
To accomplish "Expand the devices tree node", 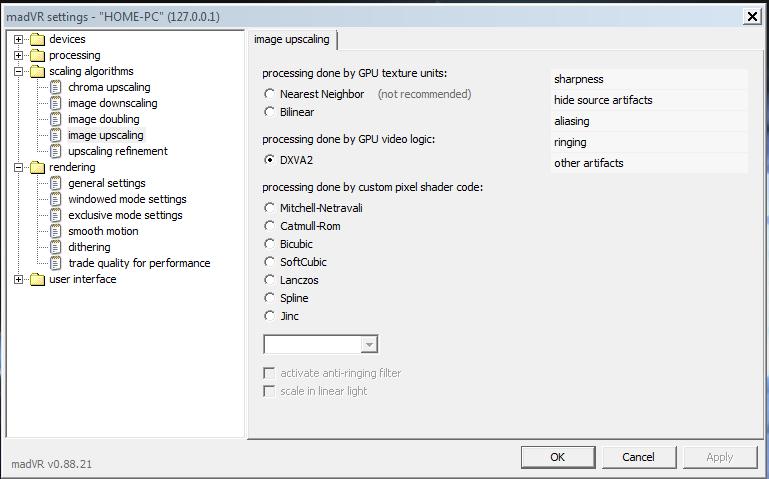I will (x=18, y=39).
